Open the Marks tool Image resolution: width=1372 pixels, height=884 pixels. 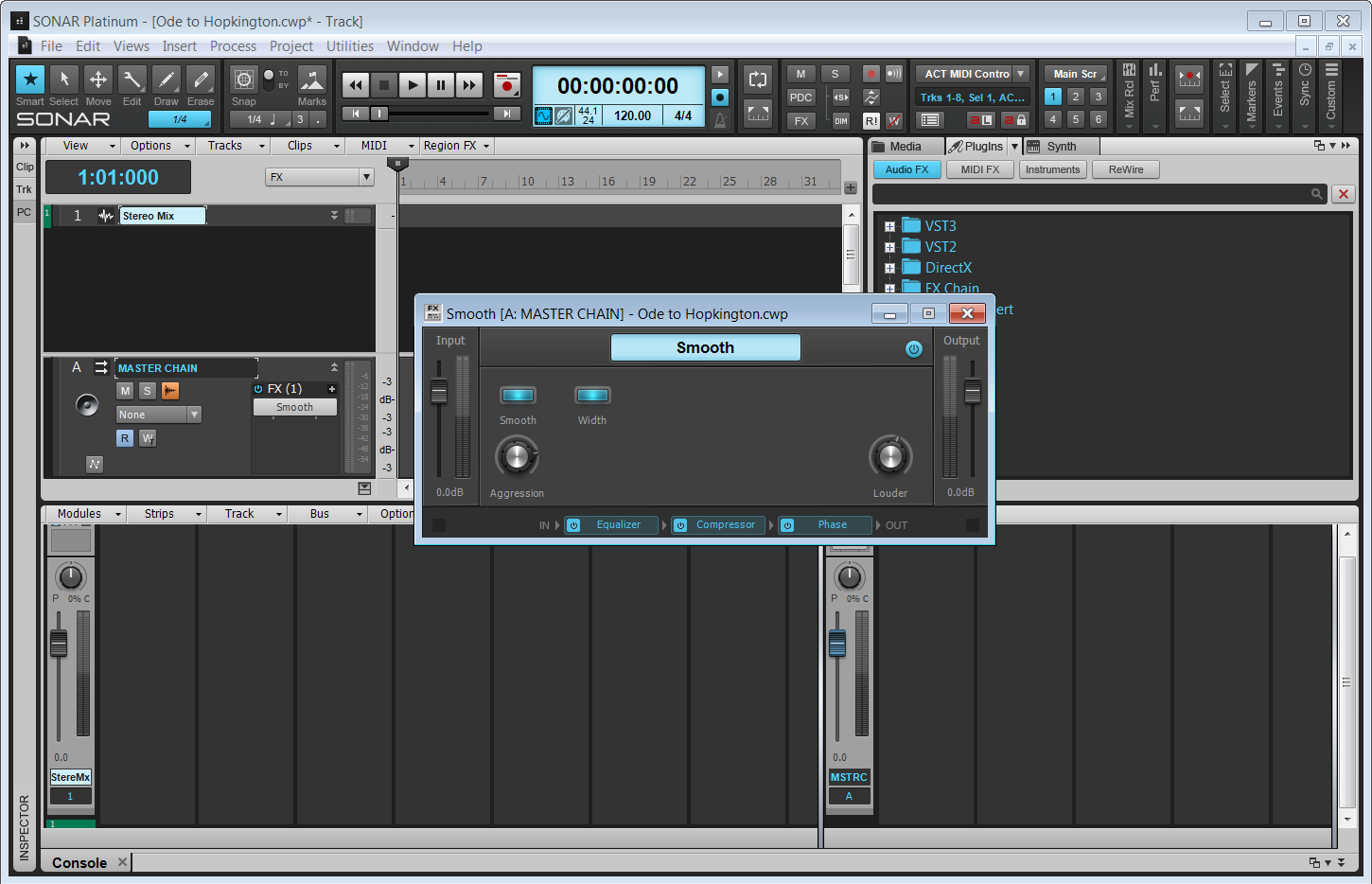tap(312, 80)
